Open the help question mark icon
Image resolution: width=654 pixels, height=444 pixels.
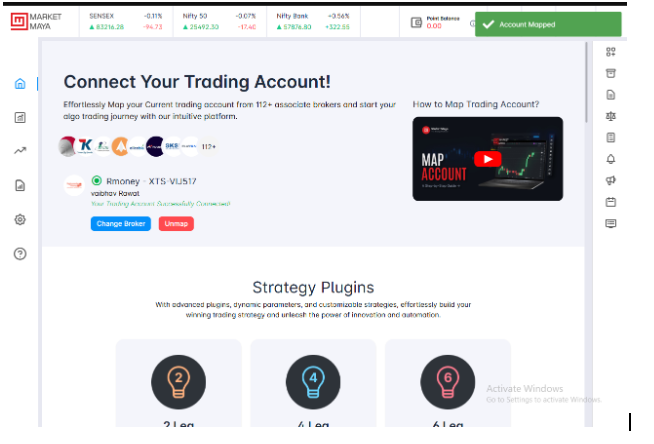(x=20, y=253)
